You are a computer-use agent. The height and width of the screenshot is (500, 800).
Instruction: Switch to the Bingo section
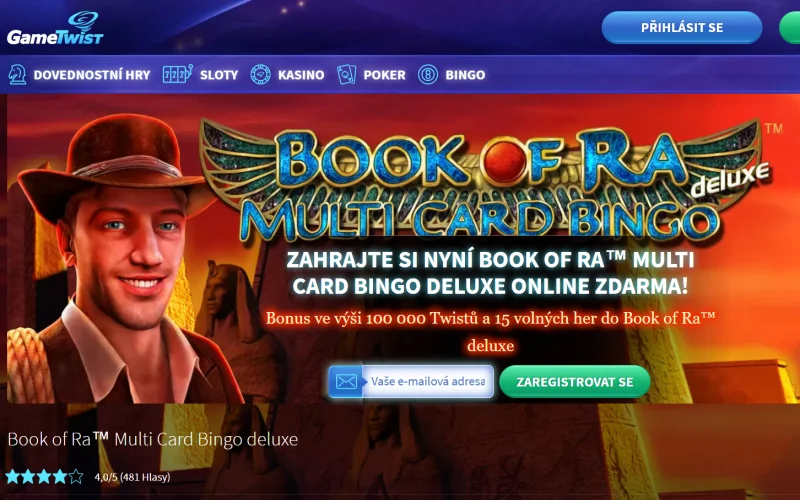click(x=465, y=75)
